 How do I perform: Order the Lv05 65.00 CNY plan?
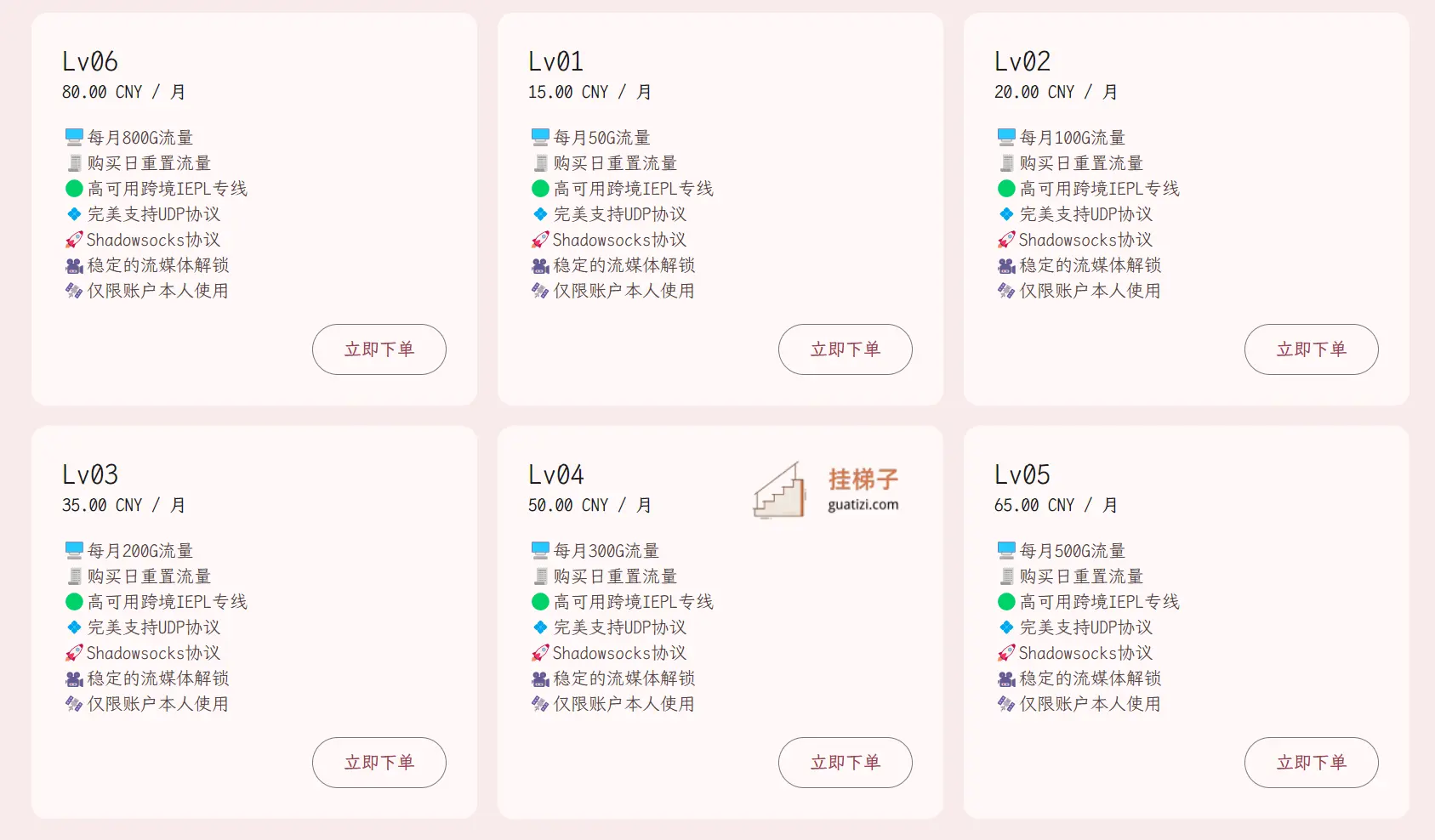click(1312, 763)
